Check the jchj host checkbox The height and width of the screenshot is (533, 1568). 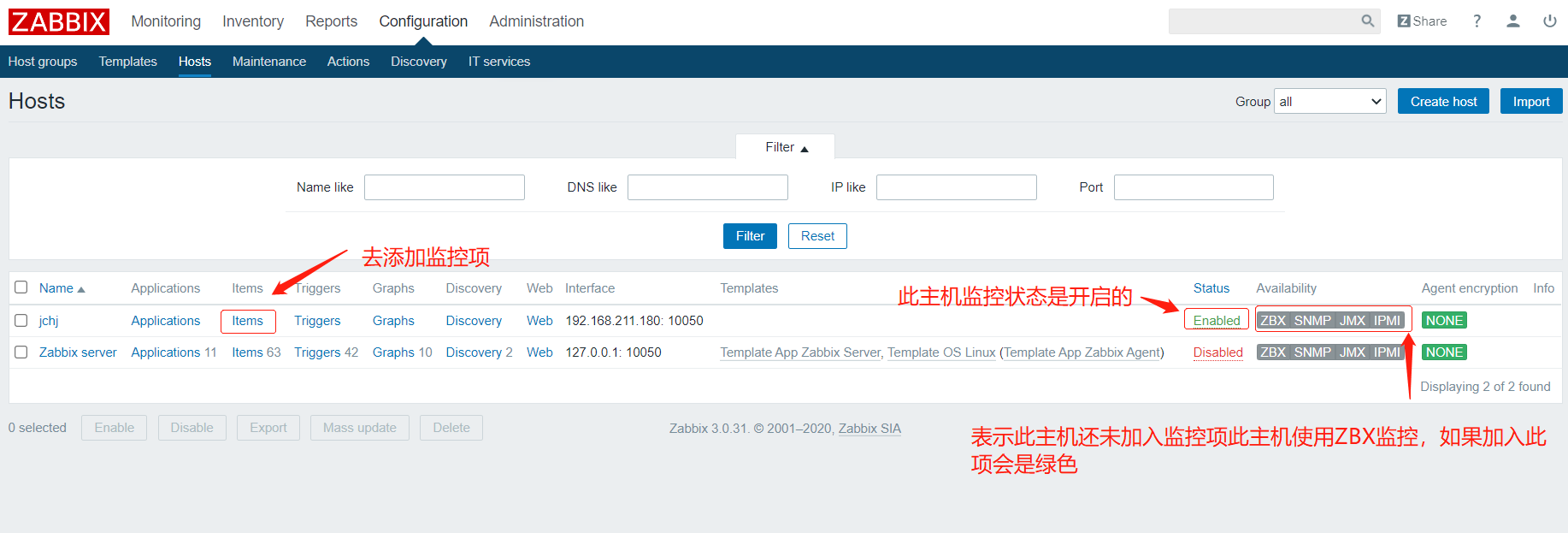[x=21, y=320]
